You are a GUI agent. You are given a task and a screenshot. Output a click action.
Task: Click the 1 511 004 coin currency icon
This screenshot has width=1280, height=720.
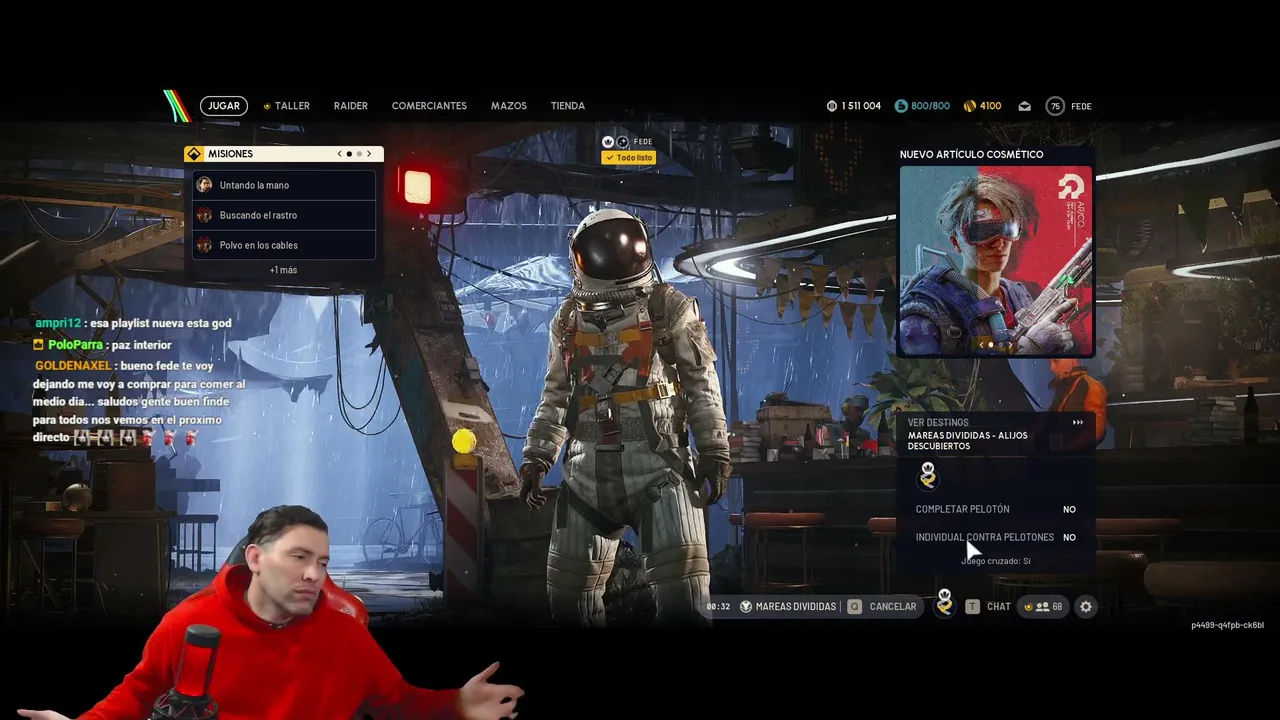(832, 106)
